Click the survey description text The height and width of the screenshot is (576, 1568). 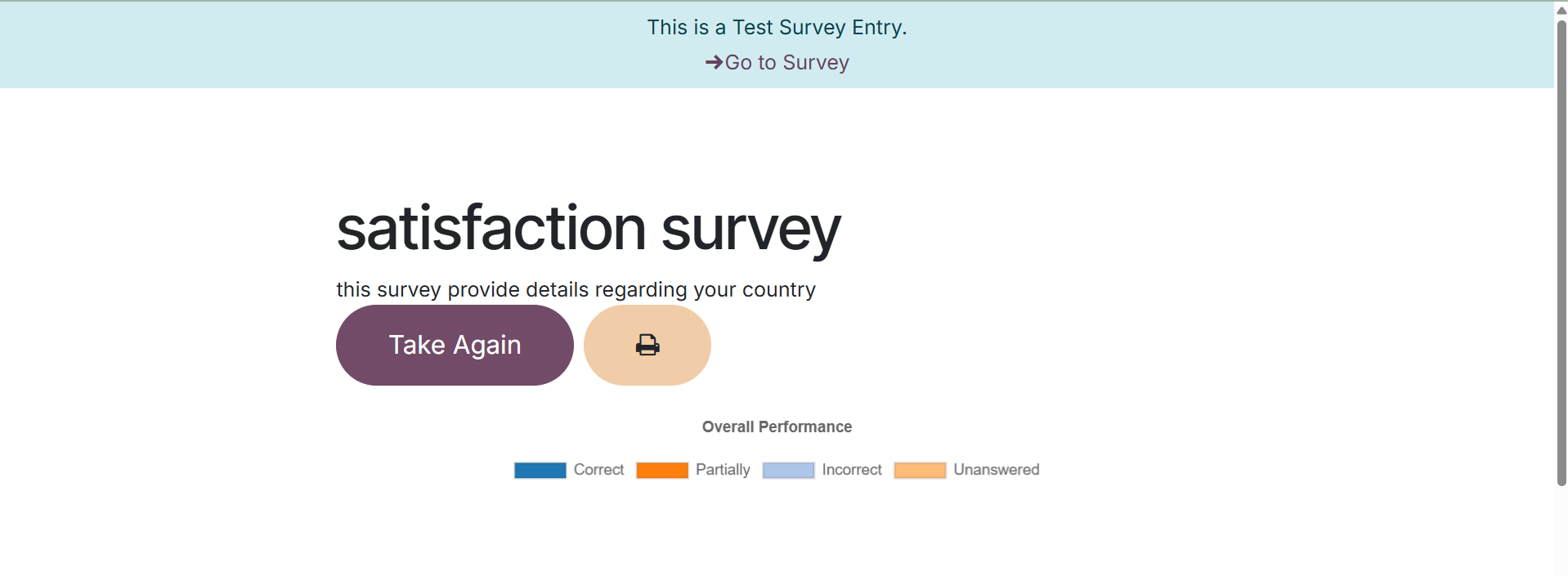click(576, 290)
